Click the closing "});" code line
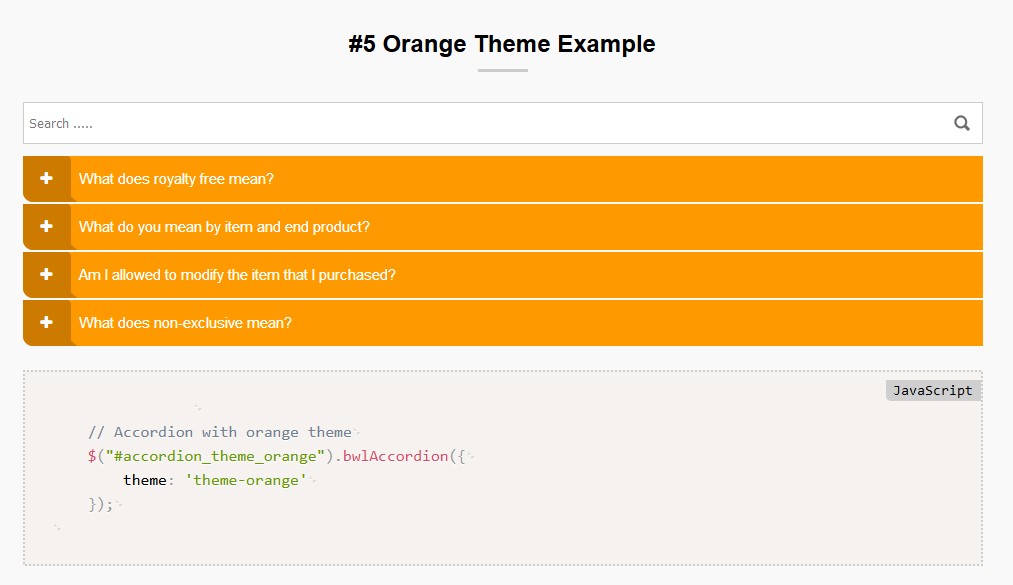Screen dimensions: 1013x585 tap(101, 504)
